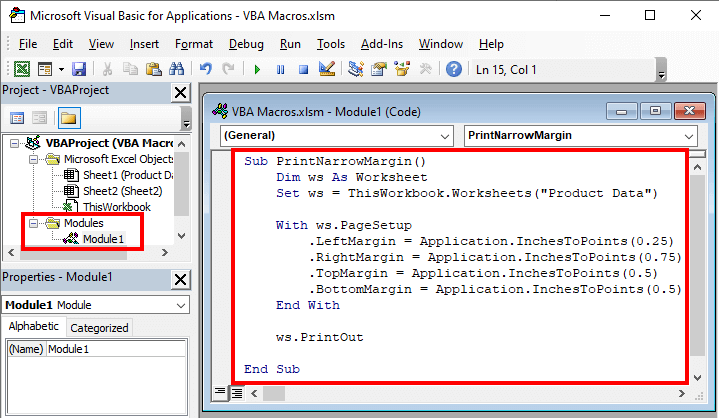Click the Project tree scroll-down arrow

tap(182, 236)
